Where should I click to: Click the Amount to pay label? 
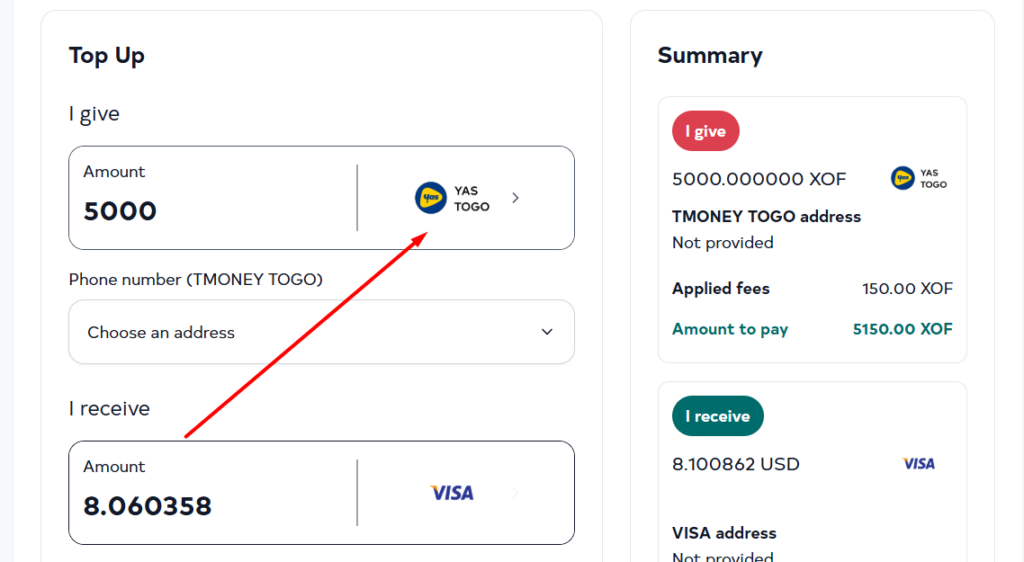point(730,329)
